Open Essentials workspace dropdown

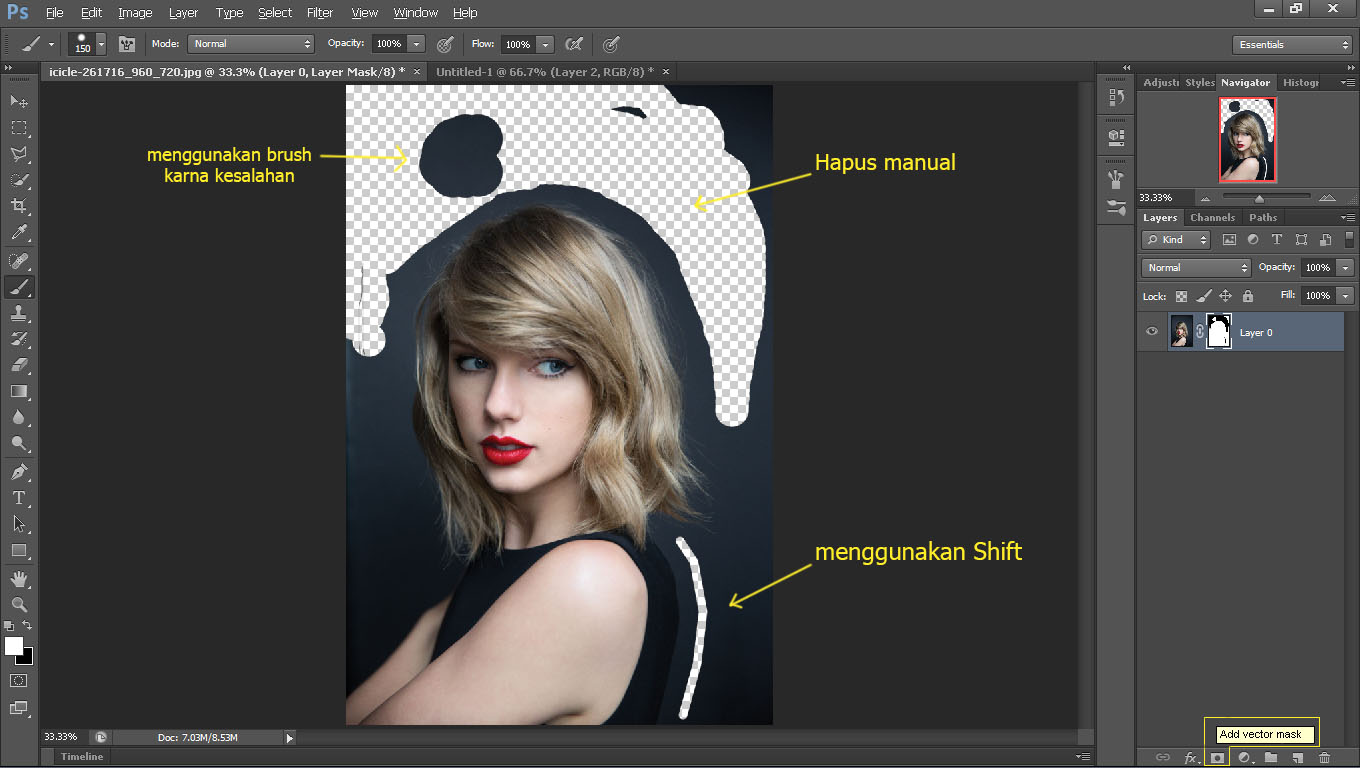coord(1292,45)
